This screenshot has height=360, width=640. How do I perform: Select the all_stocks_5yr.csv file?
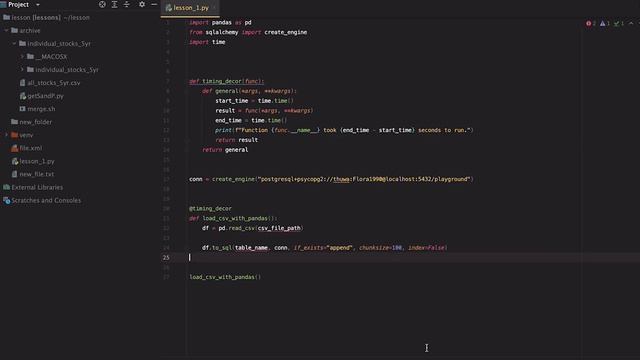(54, 83)
